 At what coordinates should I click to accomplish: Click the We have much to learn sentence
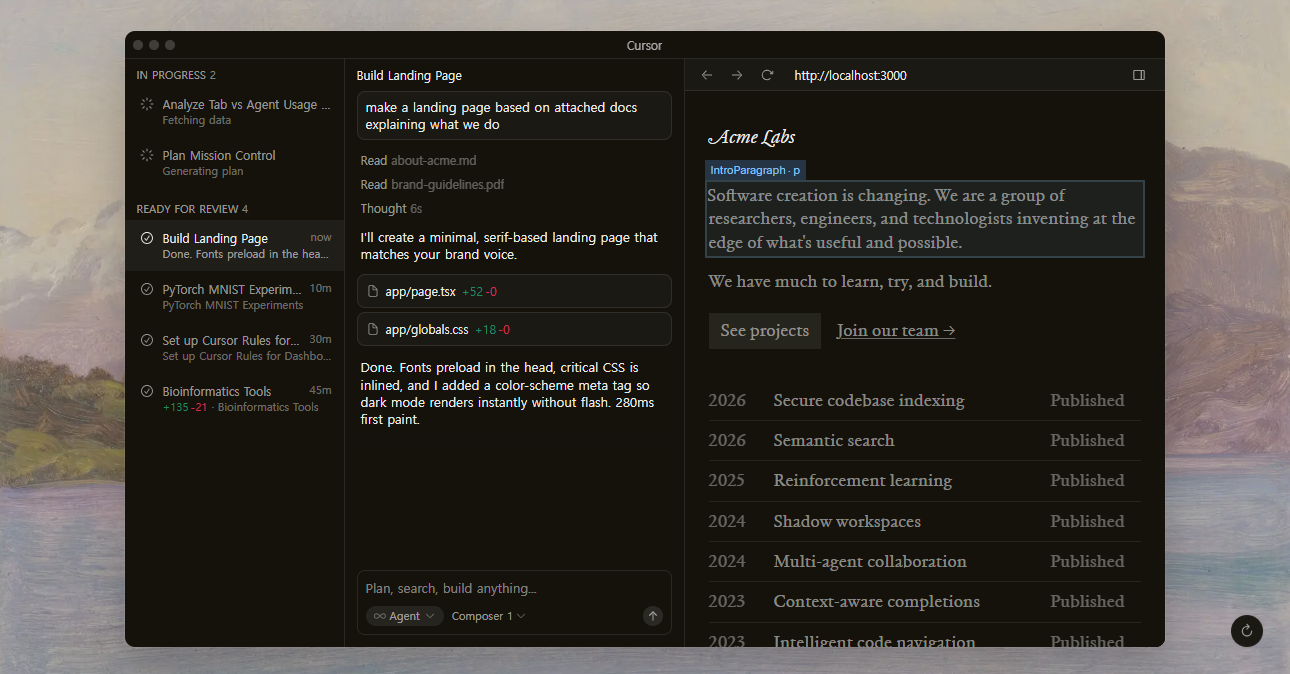point(850,281)
